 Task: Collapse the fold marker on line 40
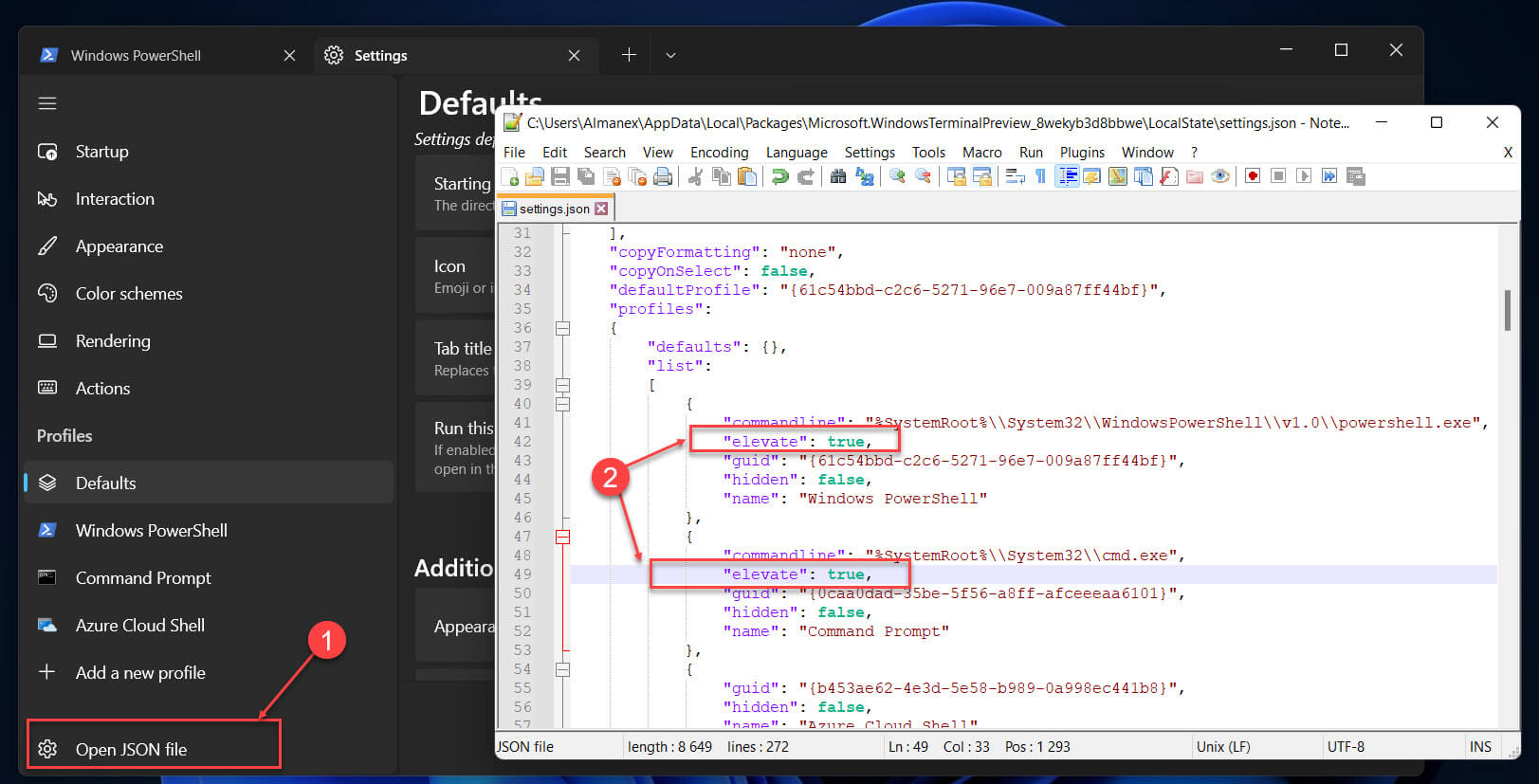pyautogui.click(x=562, y=404)
